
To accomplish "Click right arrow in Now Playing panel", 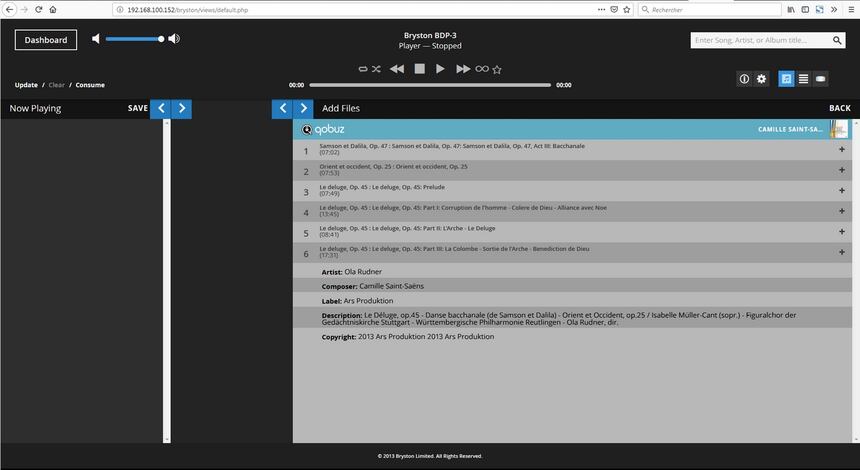I will point(182,109).
